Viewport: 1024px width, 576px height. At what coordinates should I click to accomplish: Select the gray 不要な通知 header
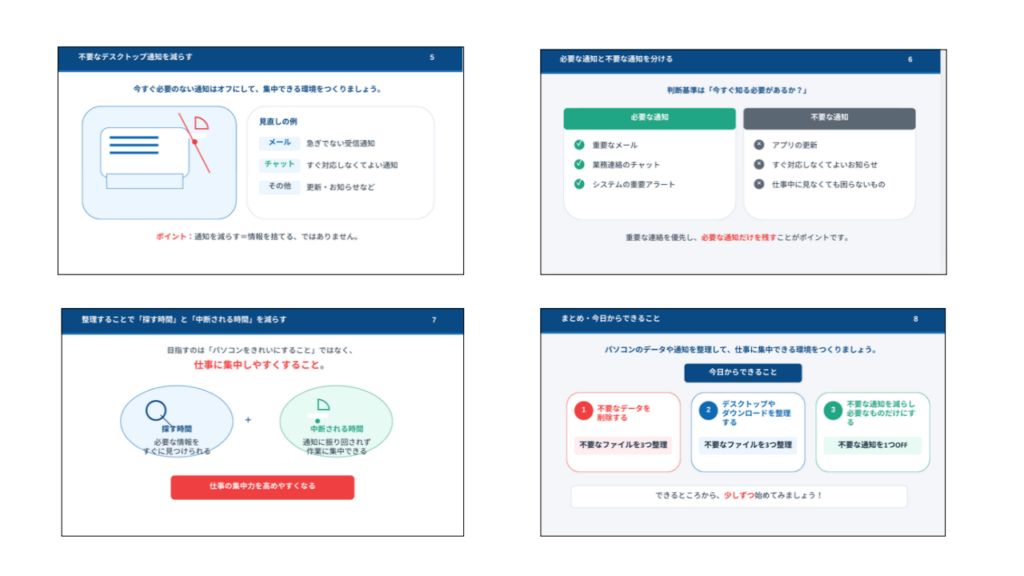[x=829, y=118]
